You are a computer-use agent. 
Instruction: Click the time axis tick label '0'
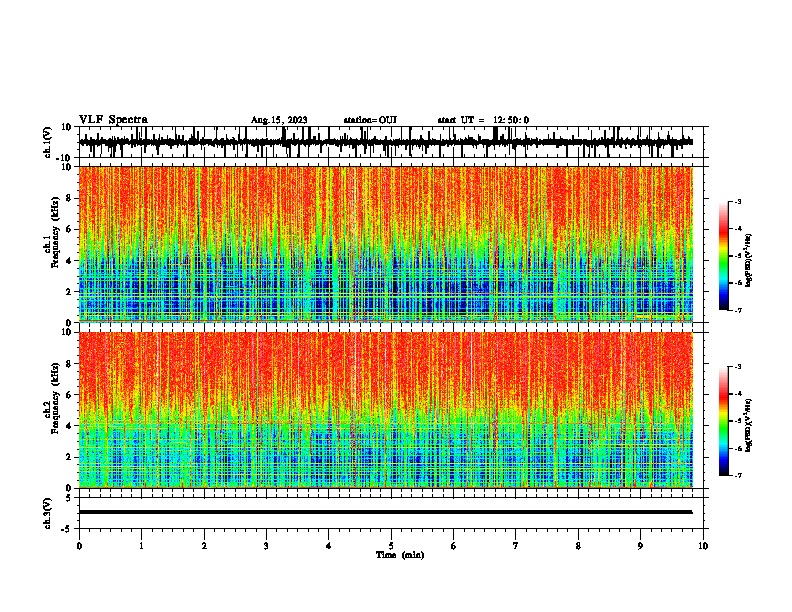[79, 546]
